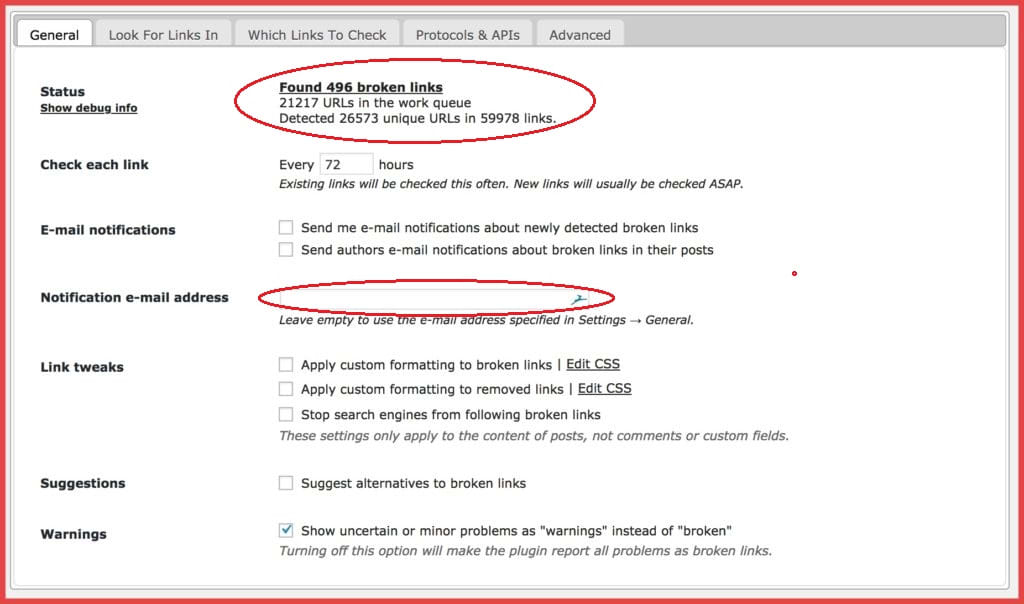The image size is (1024, 604).
Task: Open the Which Links To Check tab
Action: point(317,35)
